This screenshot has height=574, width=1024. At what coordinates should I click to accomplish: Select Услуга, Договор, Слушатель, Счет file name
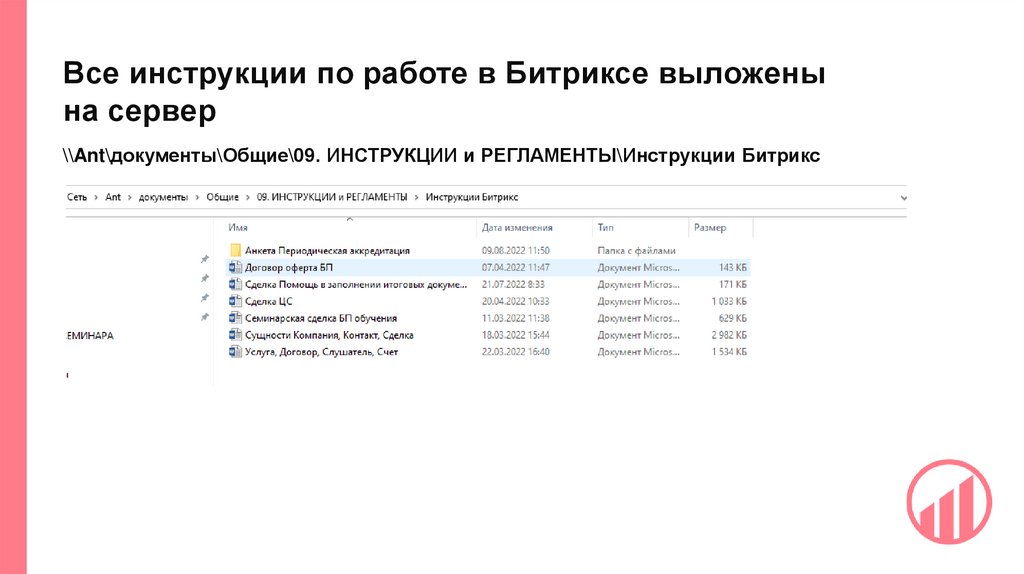click(x=321, y=351)
